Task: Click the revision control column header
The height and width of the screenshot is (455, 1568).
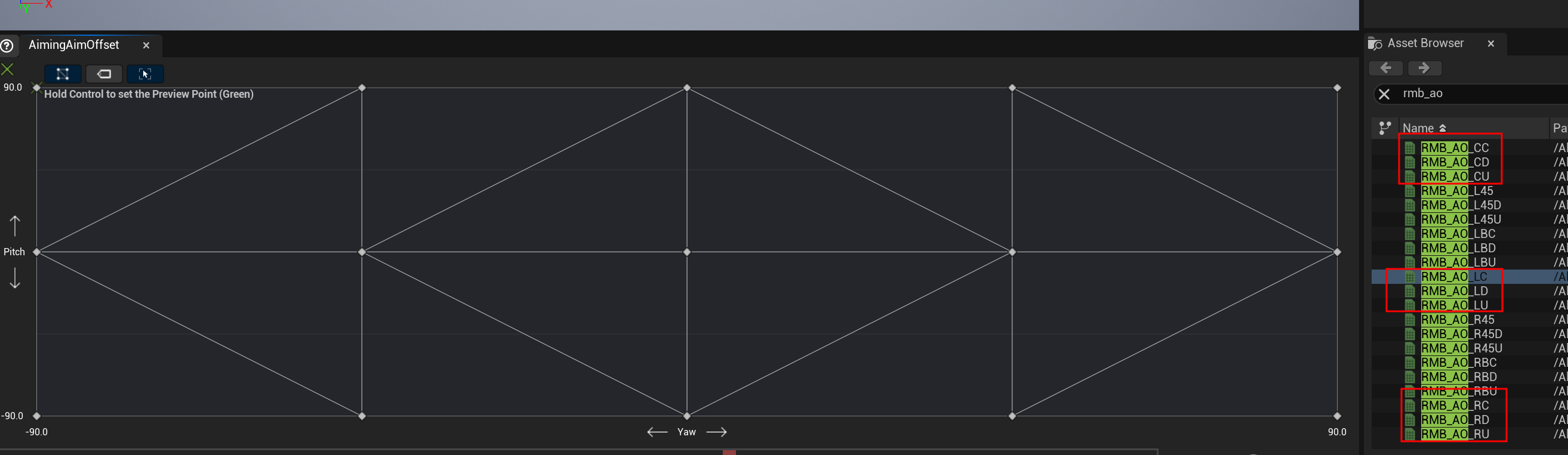Action: click(x=1385, y=128)
